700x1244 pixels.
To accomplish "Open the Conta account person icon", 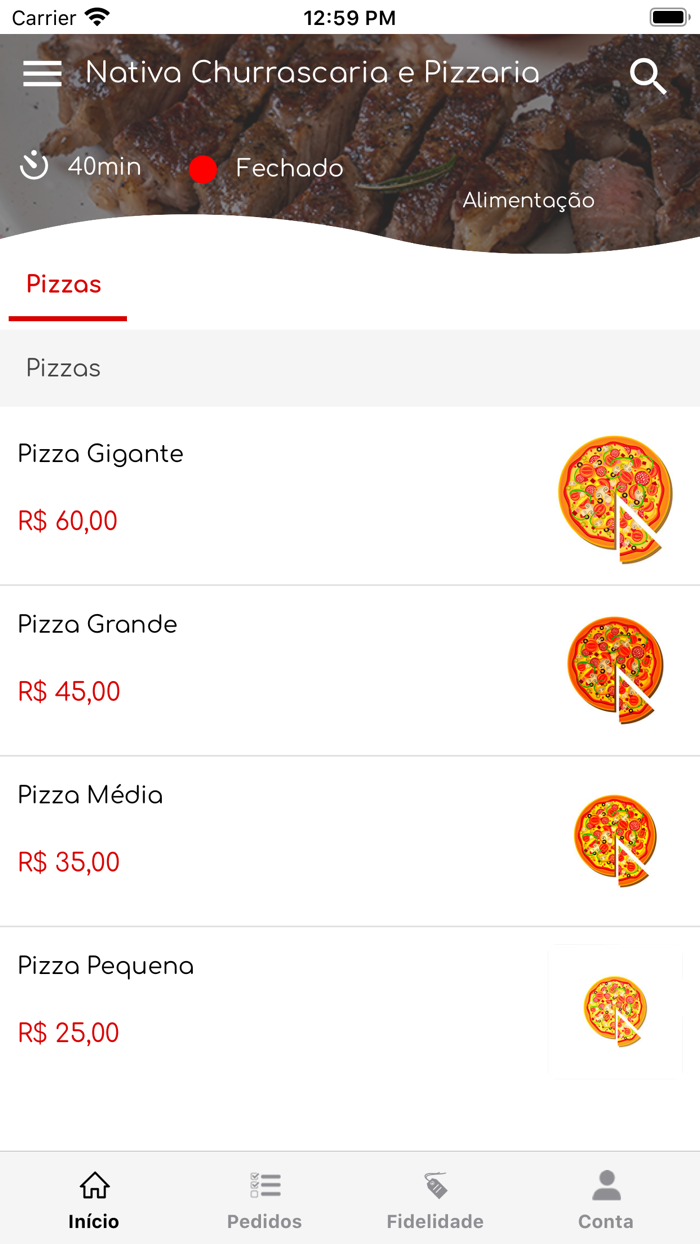I will 605,1184.
